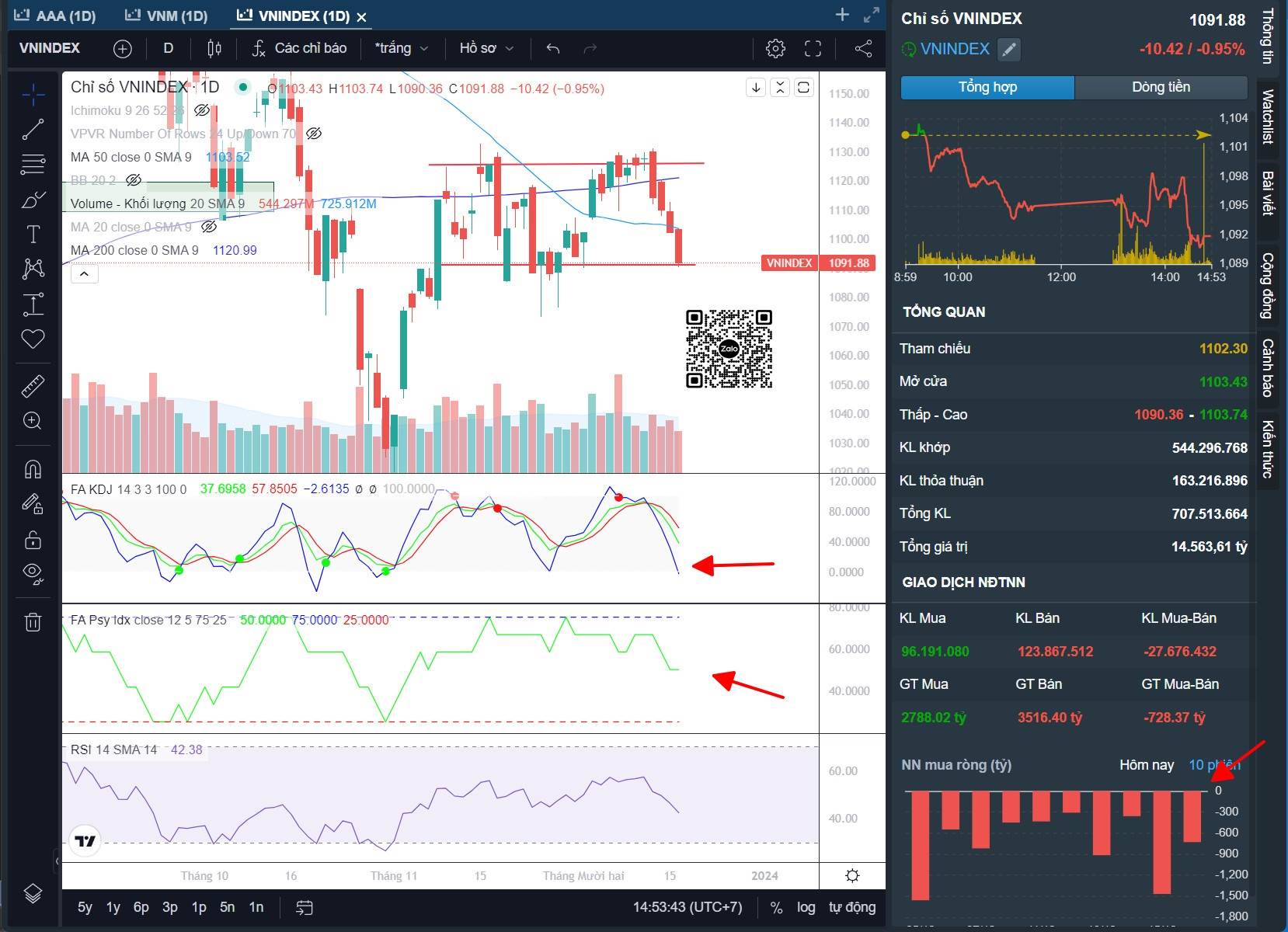The image size is (1288, 932).
Task: Select the Tổng hợp tab
Action: 987,87
